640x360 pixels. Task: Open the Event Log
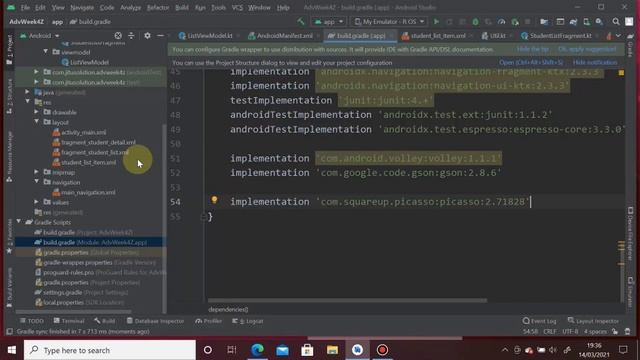[539, 321]
